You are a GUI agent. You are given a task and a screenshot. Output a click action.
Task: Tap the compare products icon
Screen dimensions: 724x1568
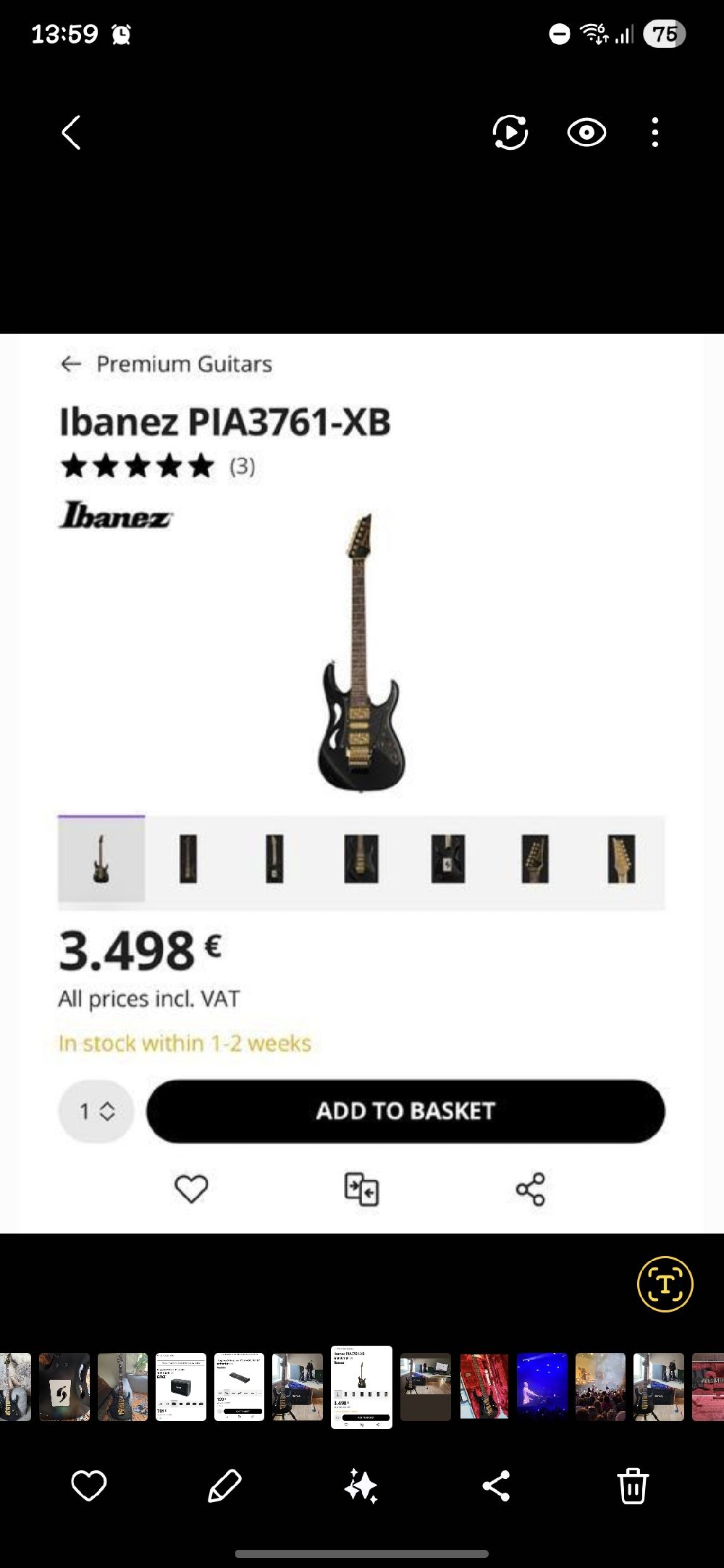click(361, 1189)
